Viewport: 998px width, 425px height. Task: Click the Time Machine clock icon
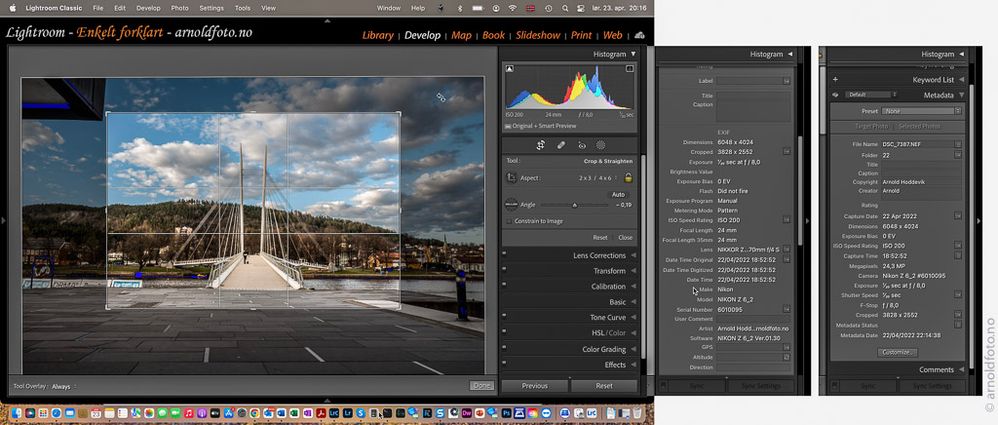(549, 8)
